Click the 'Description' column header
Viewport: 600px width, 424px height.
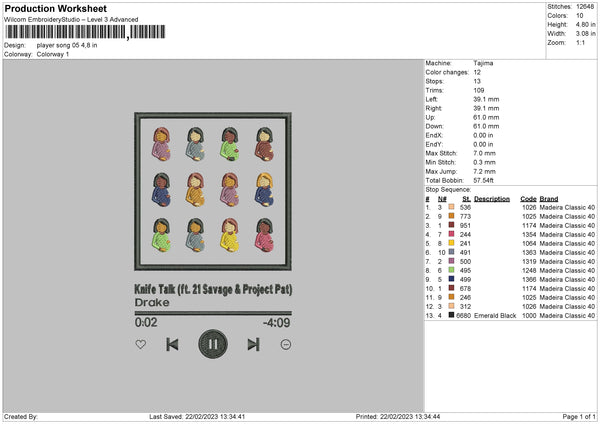[x=492, y=199]
